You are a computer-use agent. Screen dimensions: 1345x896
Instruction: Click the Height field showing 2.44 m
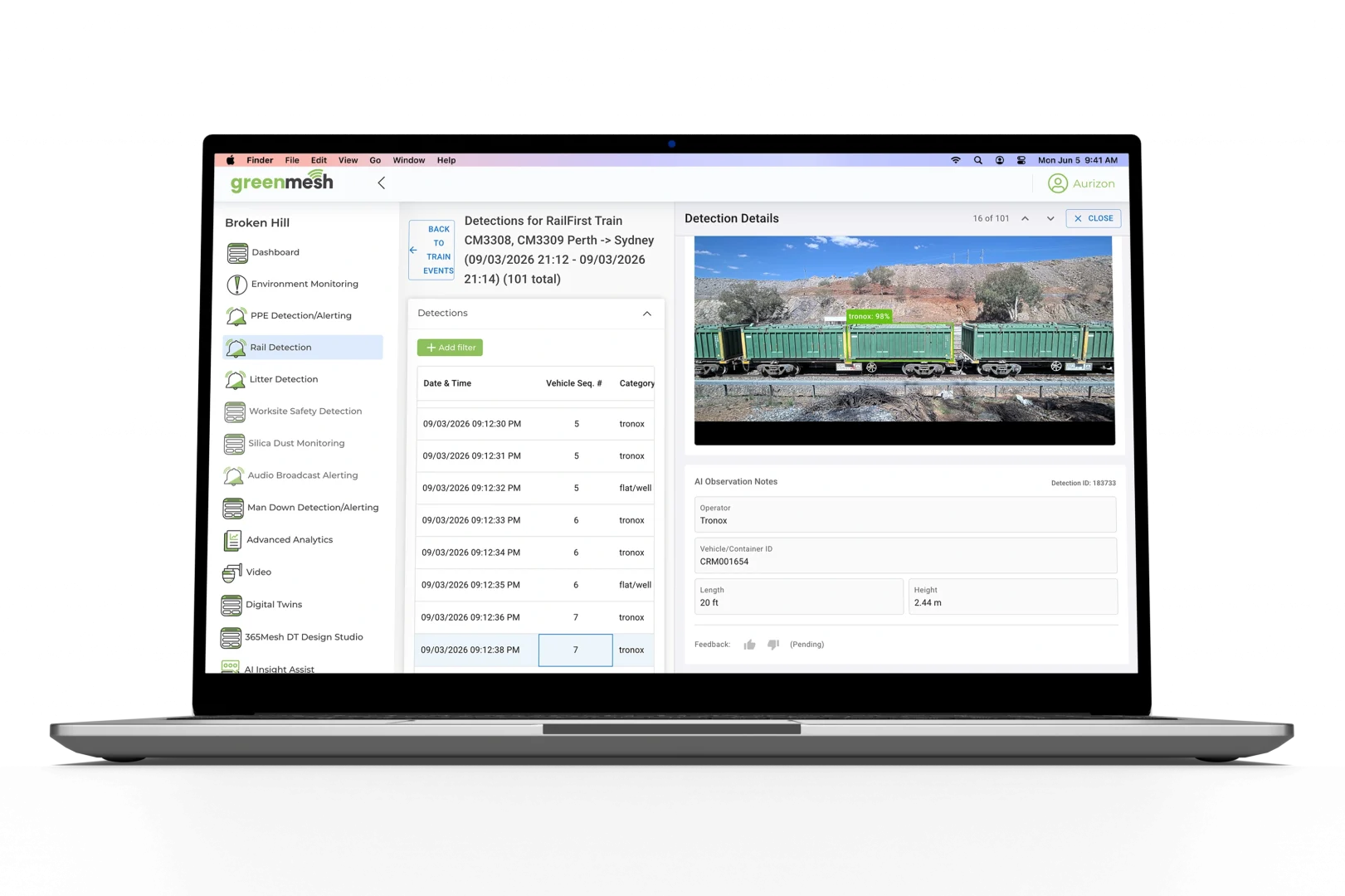click(1013, 597)
